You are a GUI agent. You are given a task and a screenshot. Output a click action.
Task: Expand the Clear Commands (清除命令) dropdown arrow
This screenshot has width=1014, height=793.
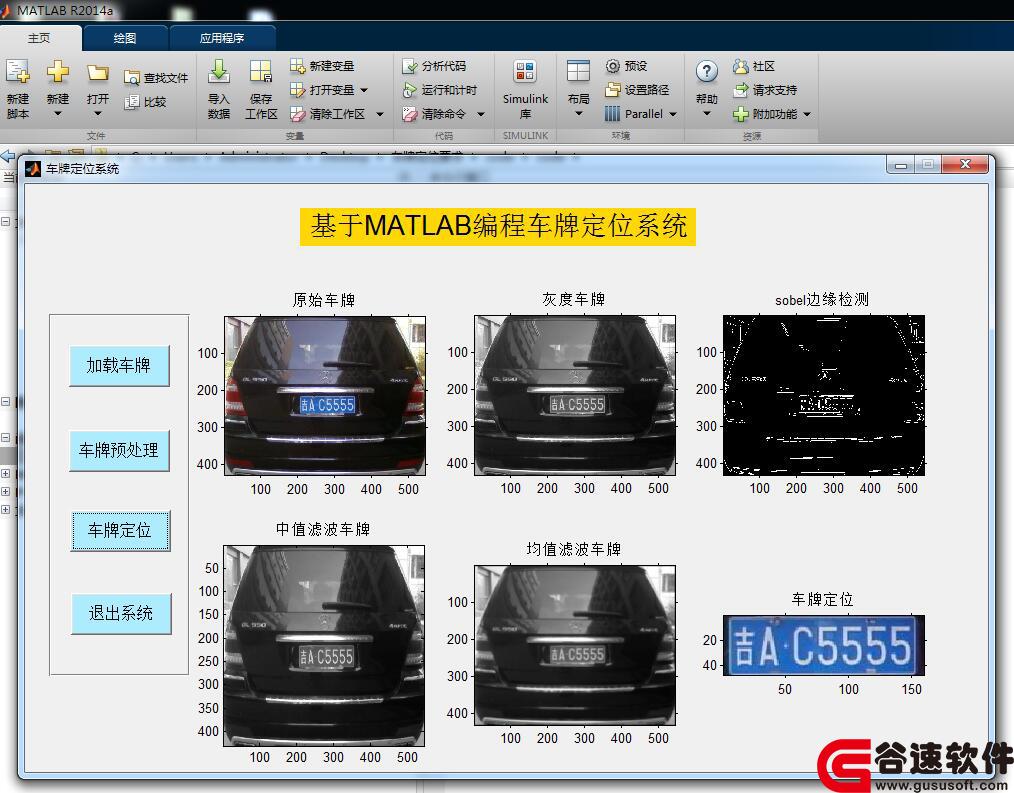pos(481,114)
